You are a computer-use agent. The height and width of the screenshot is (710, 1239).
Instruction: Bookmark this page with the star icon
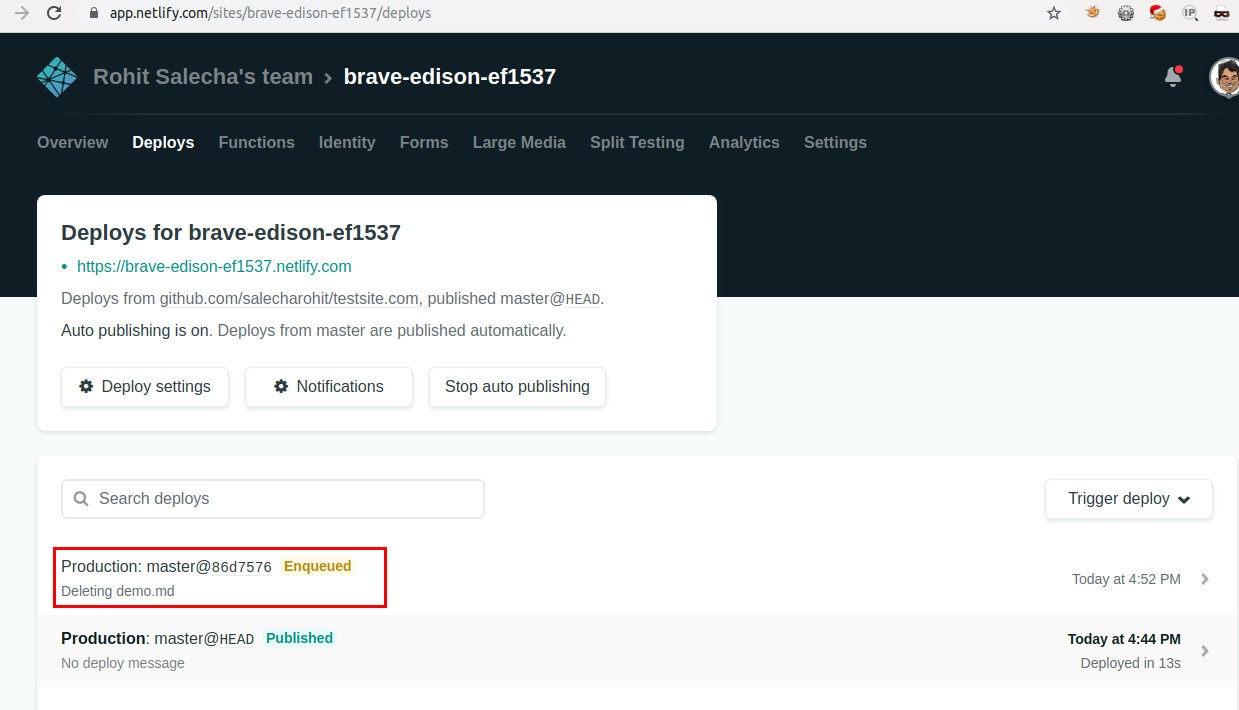(x=1054, y=14)
